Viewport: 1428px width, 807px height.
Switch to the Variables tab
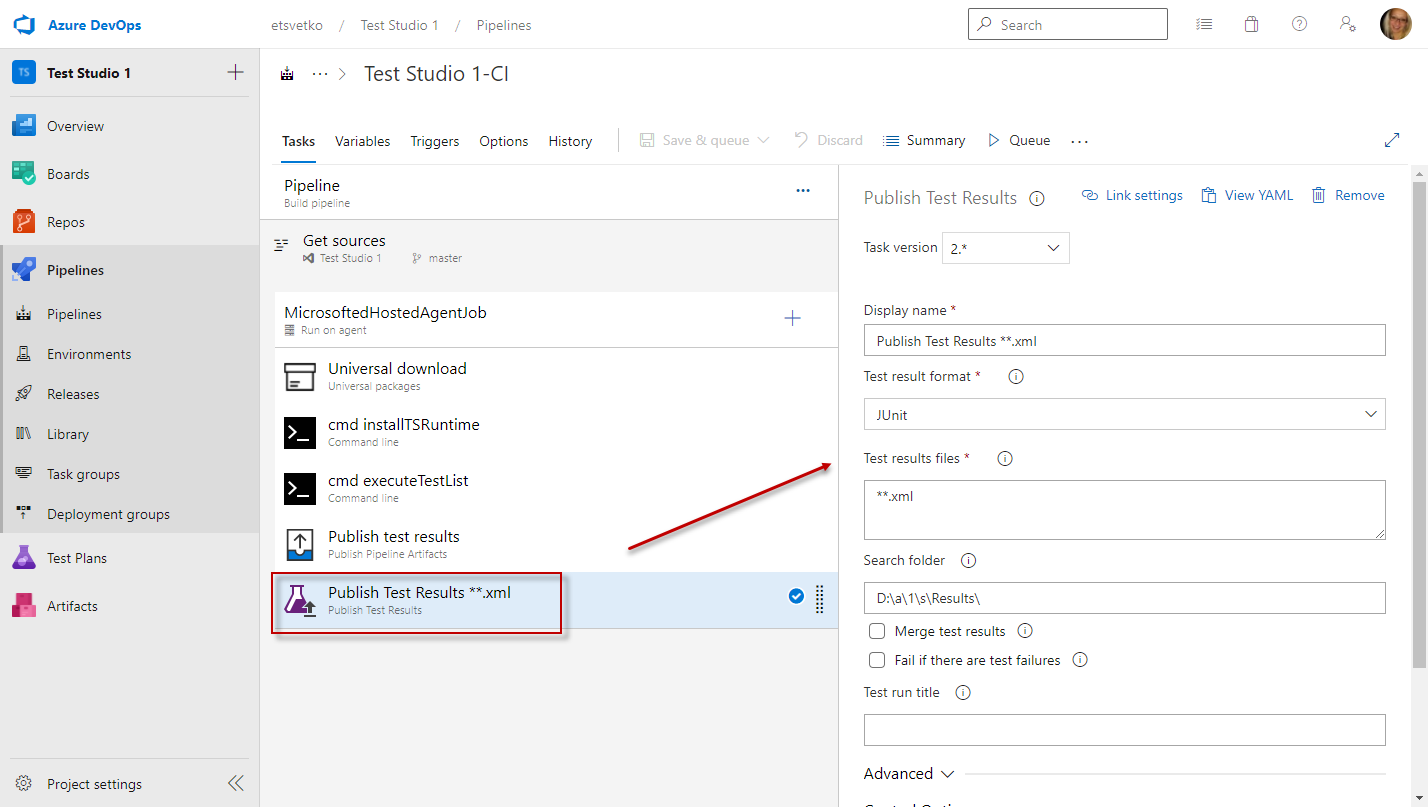coord(363,141)
